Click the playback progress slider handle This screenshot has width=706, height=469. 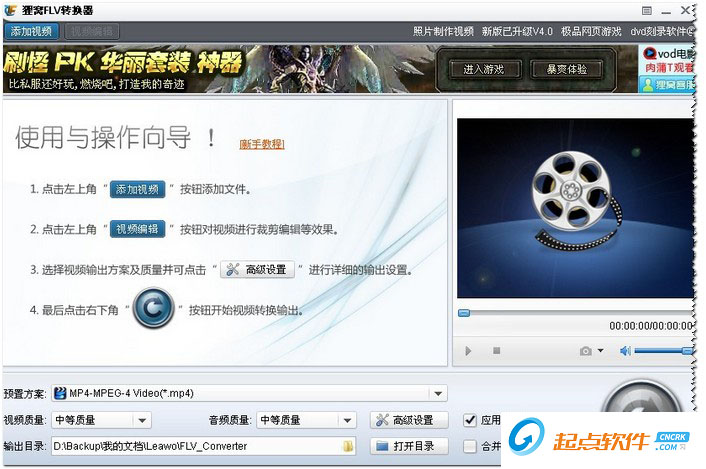coord(464,313)
